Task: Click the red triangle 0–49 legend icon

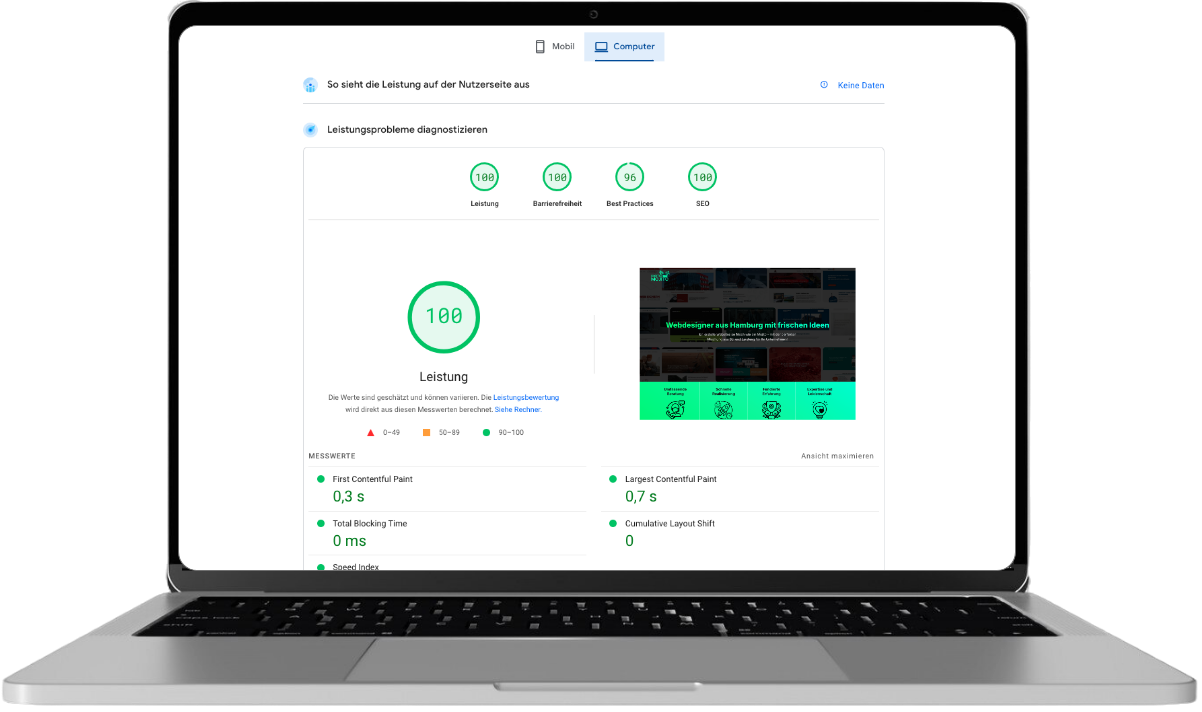Action: coord(371,433)
